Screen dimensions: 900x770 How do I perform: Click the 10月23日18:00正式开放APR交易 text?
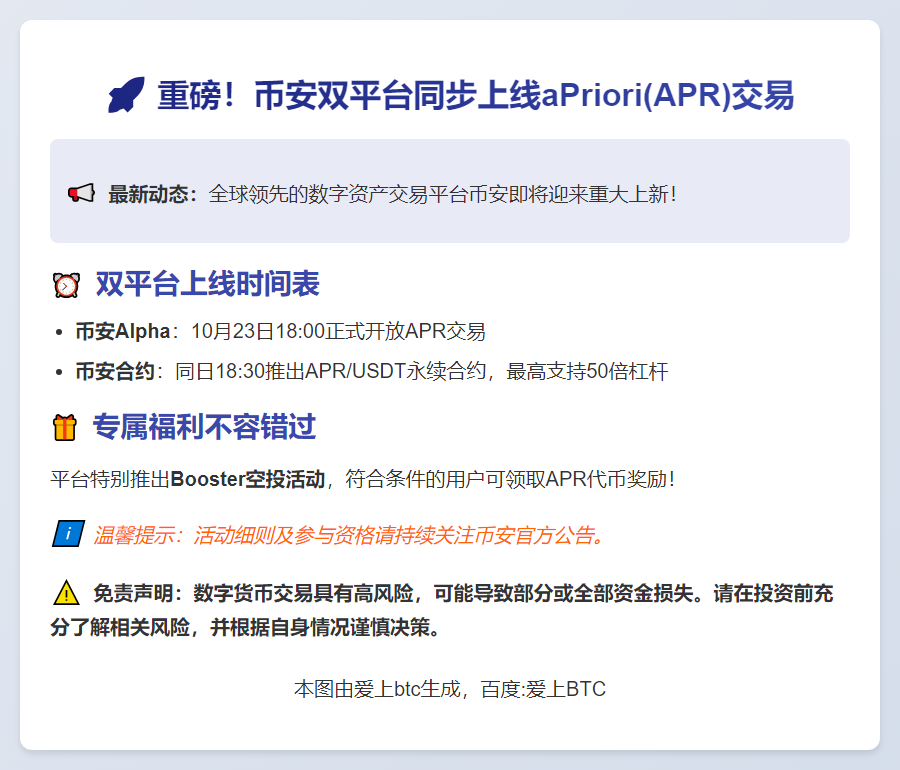click(x=338, y=332)
